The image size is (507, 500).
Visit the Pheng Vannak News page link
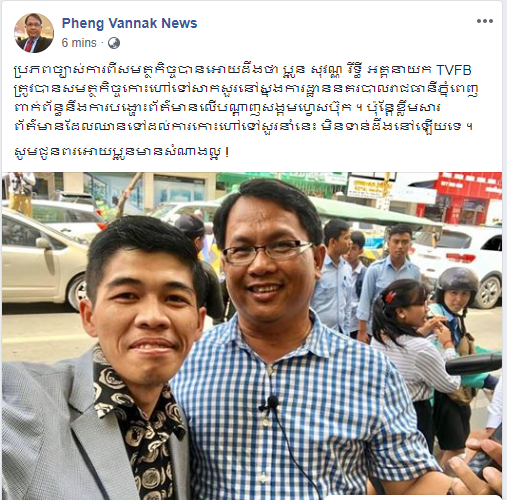click(129, 23)
